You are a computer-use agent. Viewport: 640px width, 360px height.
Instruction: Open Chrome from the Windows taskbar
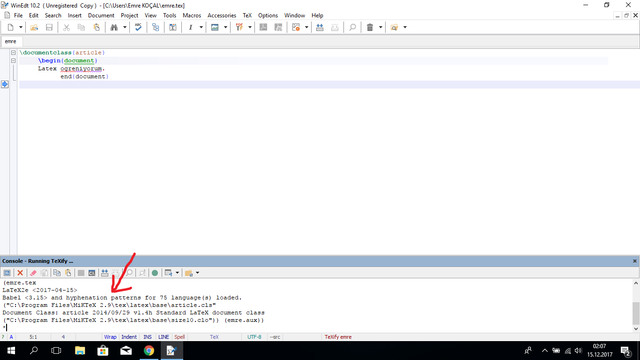(x=149, y=351)
